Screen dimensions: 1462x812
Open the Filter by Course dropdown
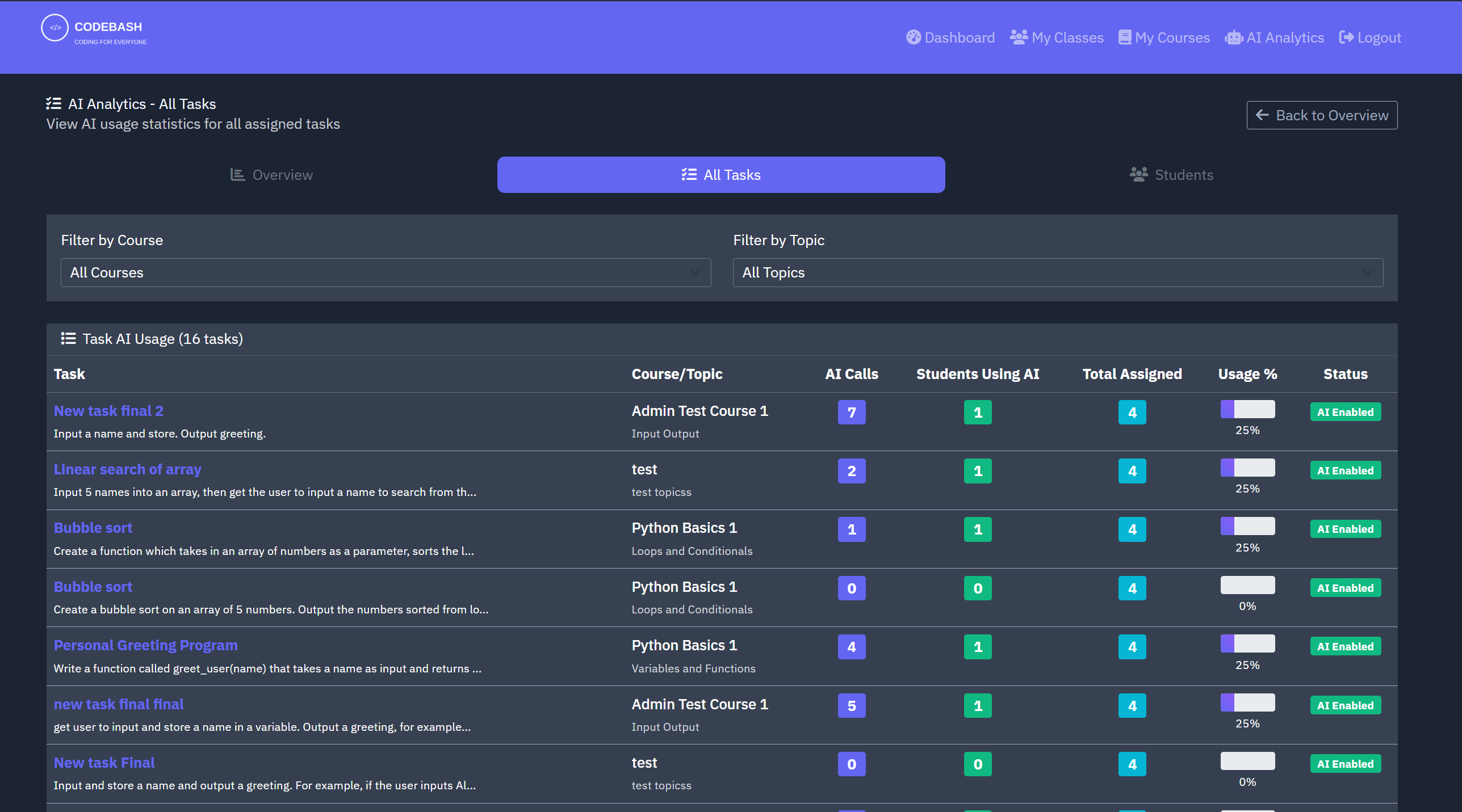[386, 273]
